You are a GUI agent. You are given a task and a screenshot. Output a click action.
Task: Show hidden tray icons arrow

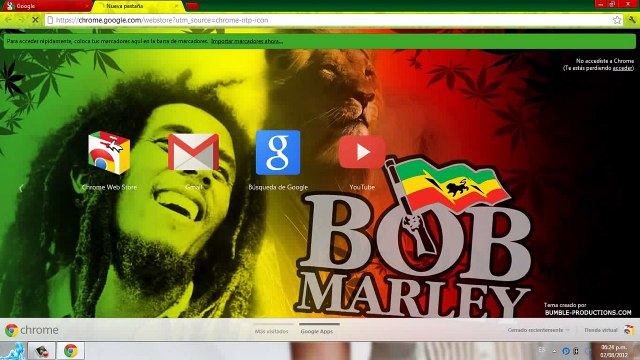554,351
